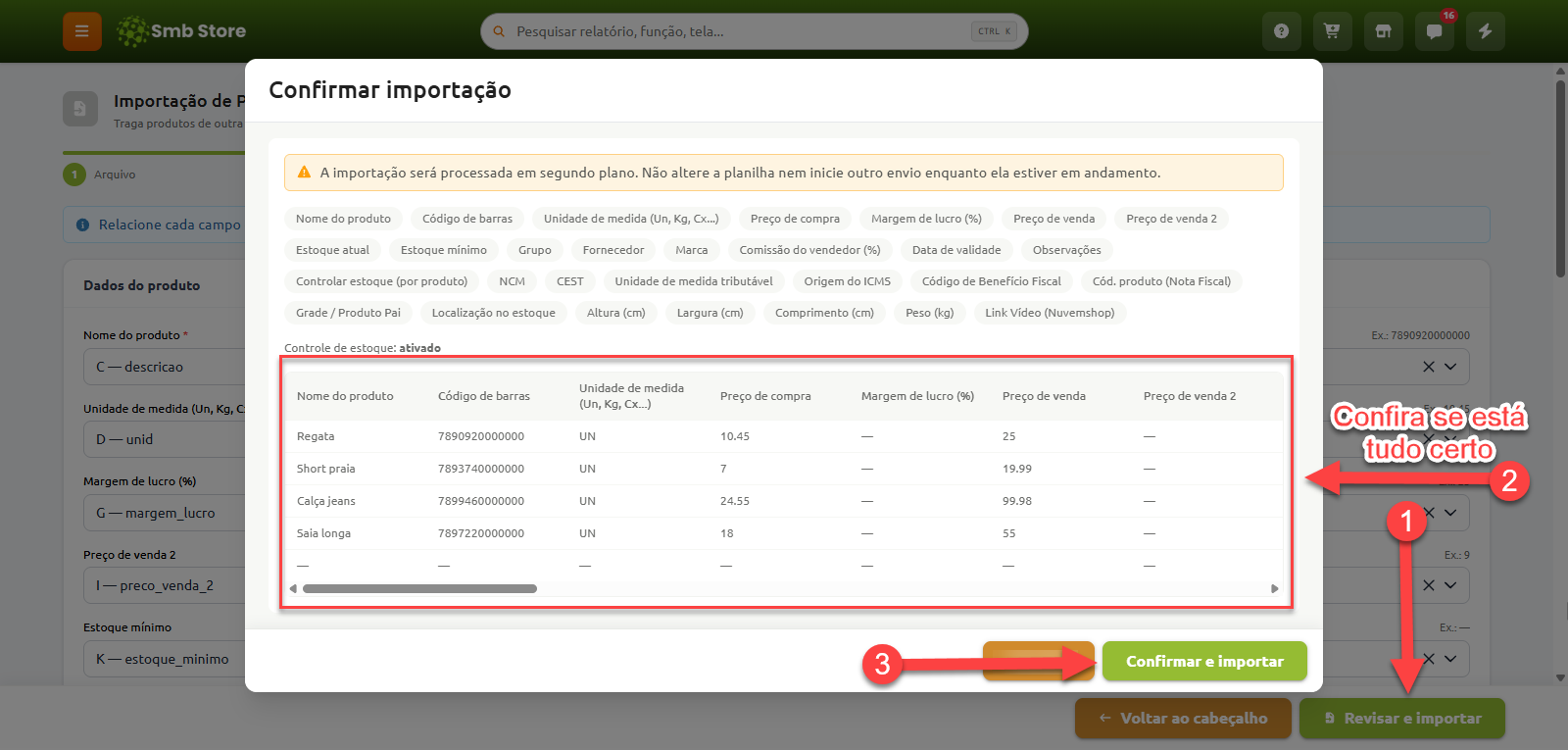1568x750 pixels.
Task: Click the orange button beside Confirmar
Action: 1039,661
